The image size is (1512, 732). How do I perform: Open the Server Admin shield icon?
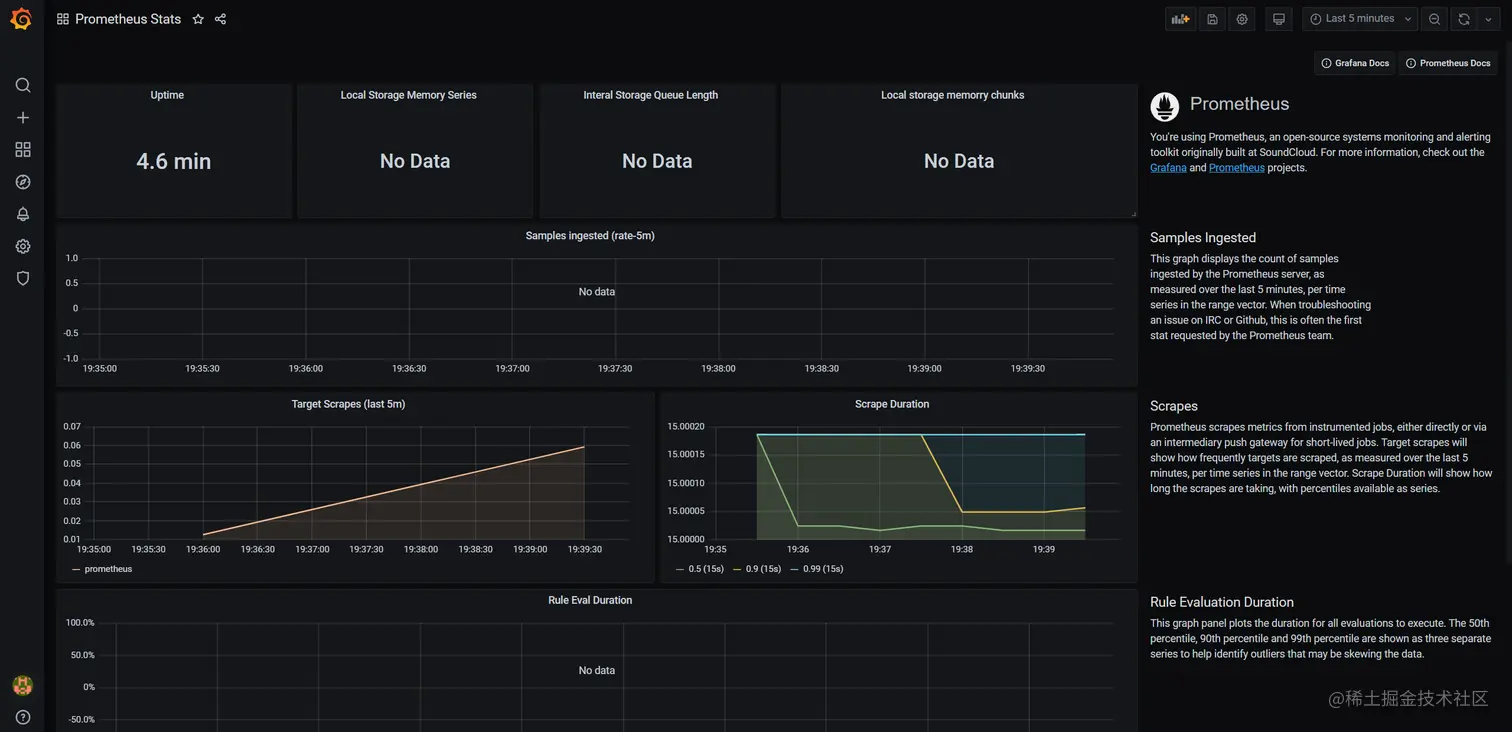tap(23, 278)
